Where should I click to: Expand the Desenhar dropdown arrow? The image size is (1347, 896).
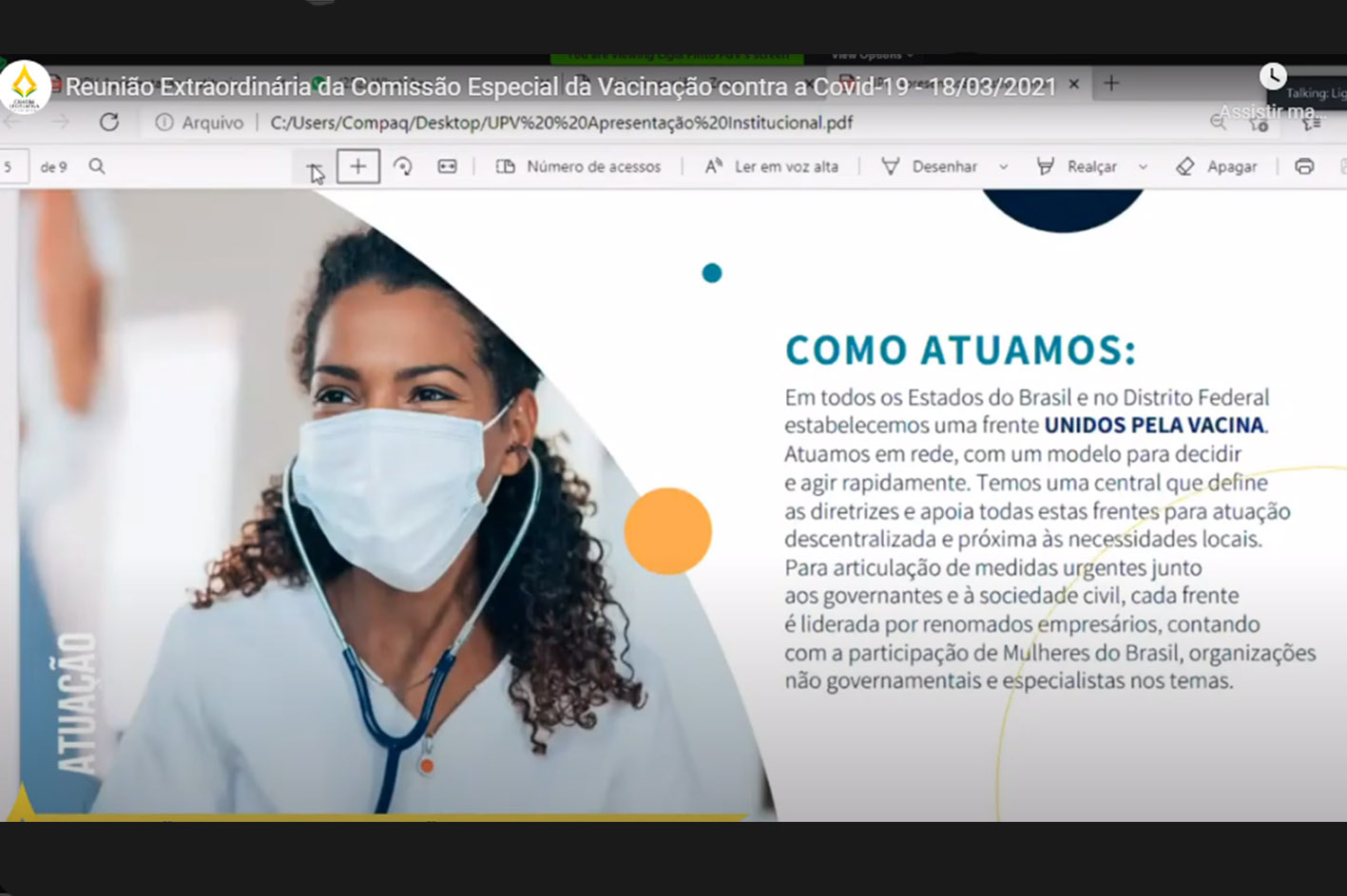(x=1004, y=167)
